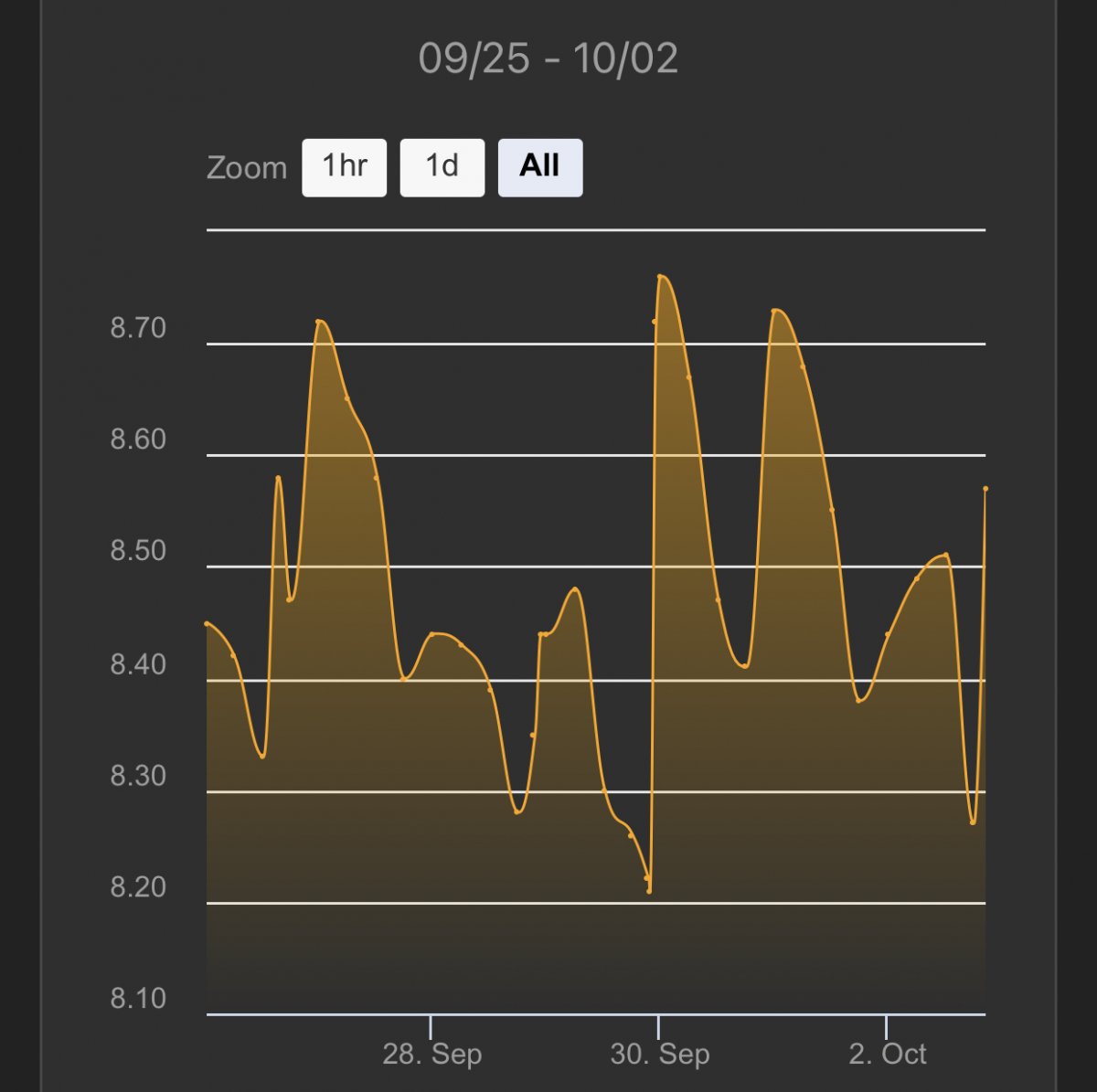Click the 28. Sep x-axis label
Screen dimensions: 1097x1092
431,1055
